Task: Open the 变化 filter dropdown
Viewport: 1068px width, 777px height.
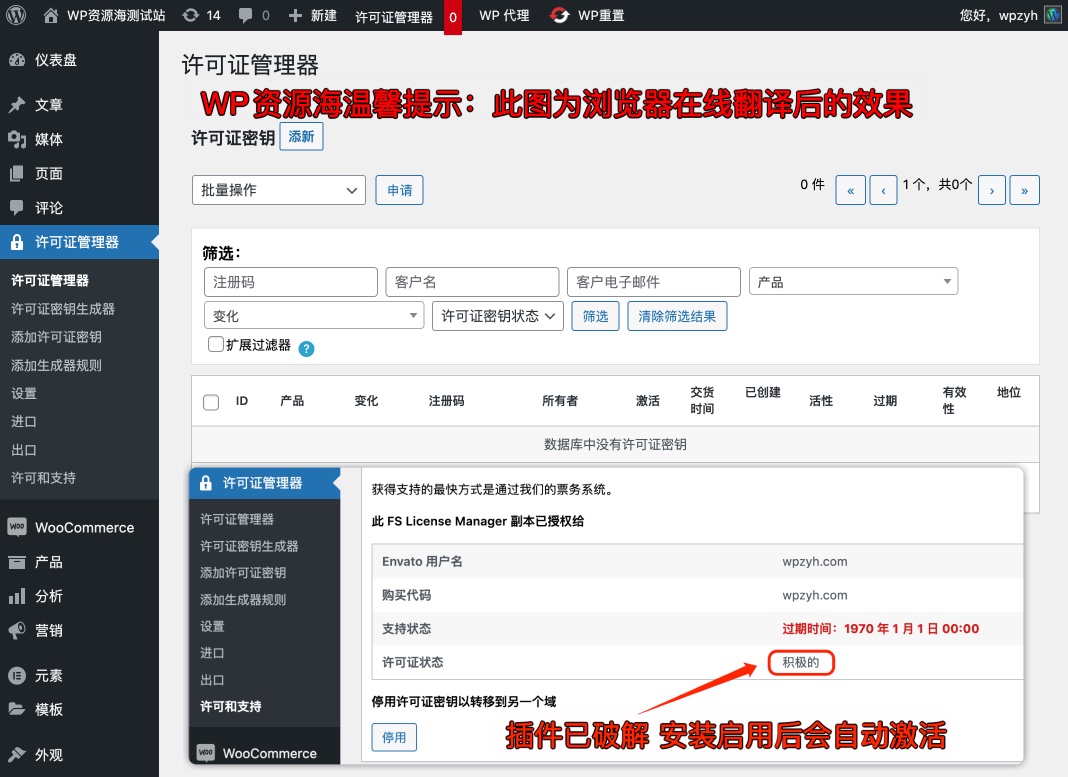Action: pyautogui.click(x=314, y=316)
